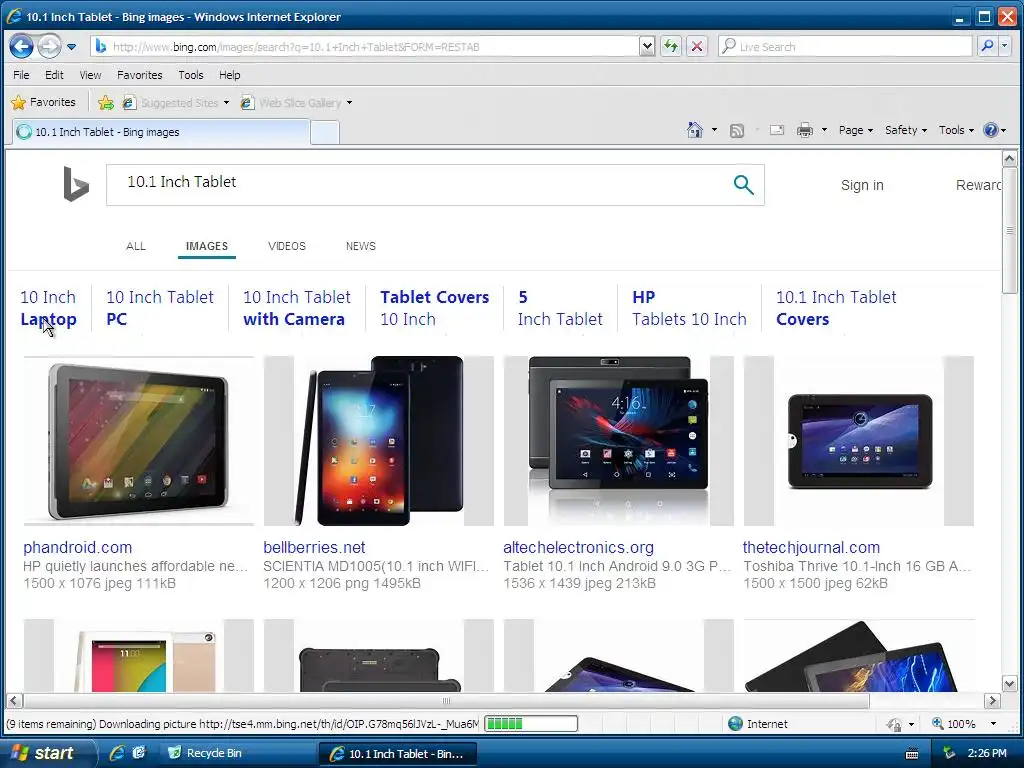Click the 10 Inch Laptop suggestion
This screenshot has height=768, width=1024.
[48, 308]
